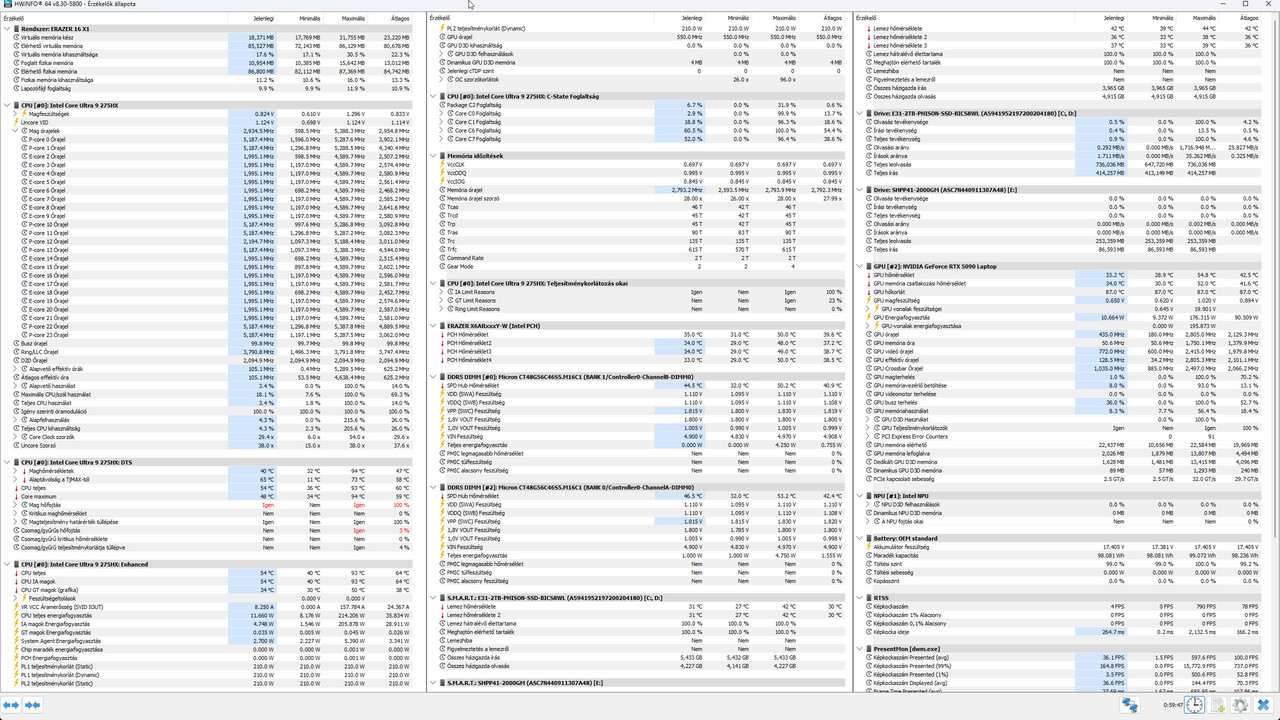Viewport: 1280px width, 720px height.
Task: Reset the elapsed time clock icon
Action: (1195, 705)
